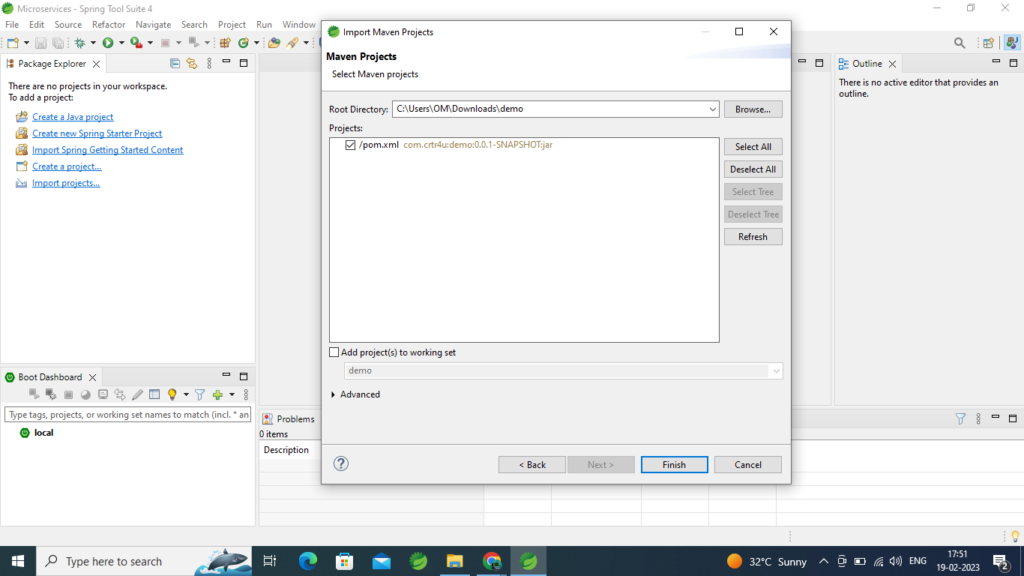Click the Open Type toolbar icon

tap(274, 42)
